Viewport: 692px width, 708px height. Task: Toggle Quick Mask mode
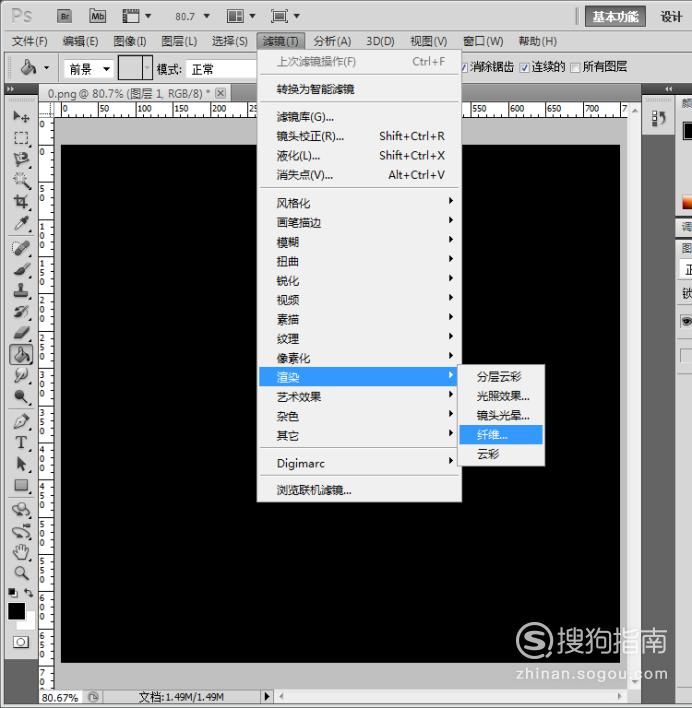[x=21, y=642]
